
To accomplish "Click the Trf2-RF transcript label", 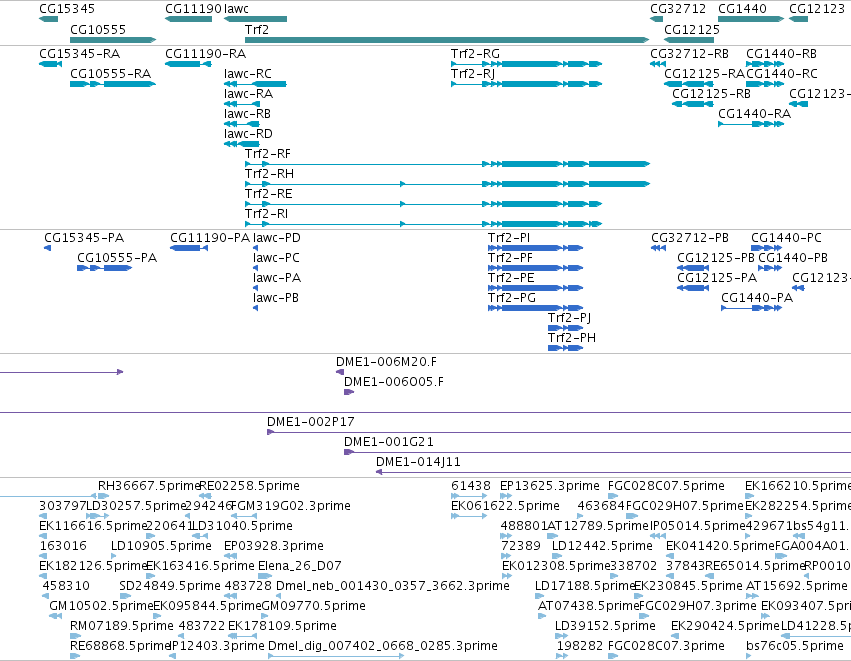I will coord(268,154).
